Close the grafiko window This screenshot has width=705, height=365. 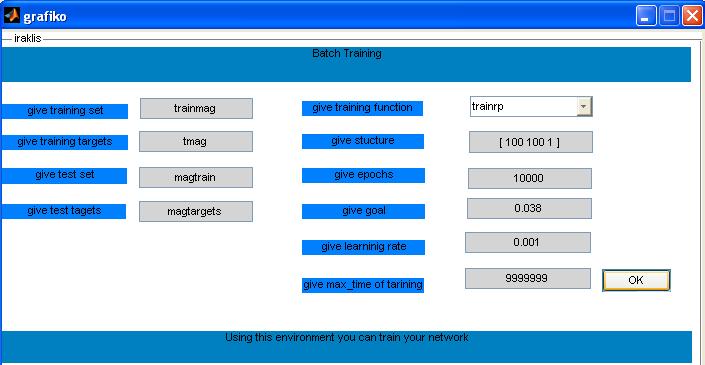click(x=693, y=17)
